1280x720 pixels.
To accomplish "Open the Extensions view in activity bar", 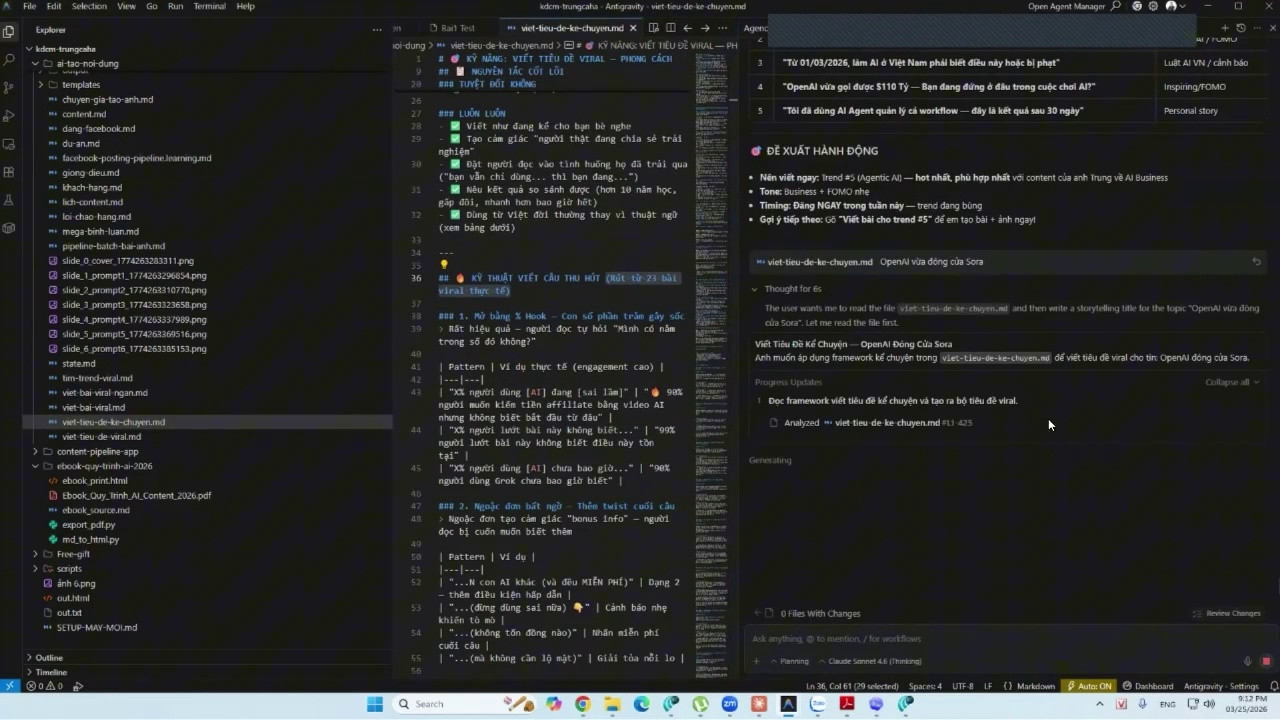I will pyautogui.click(x=9, y=172).
